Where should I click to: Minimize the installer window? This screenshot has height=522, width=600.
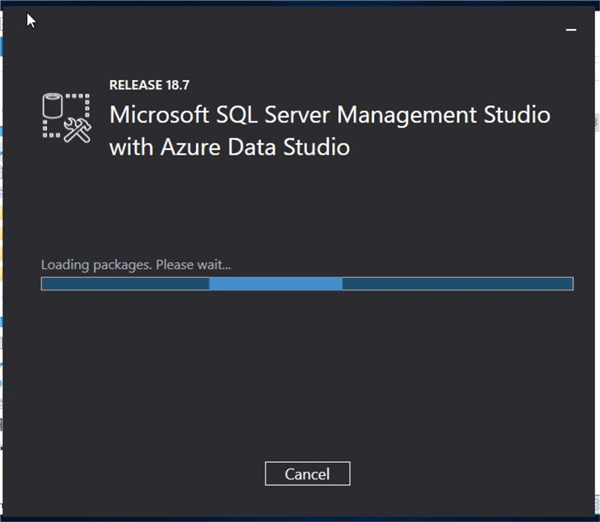[x=571, y=30]
